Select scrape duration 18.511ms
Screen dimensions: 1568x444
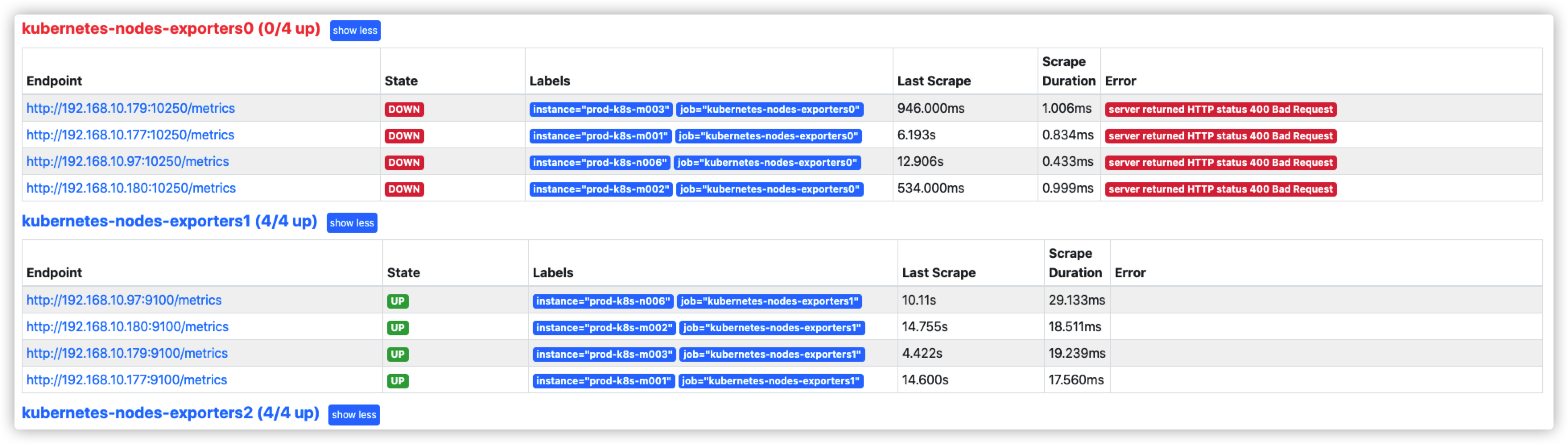(x=1075, y=327)
